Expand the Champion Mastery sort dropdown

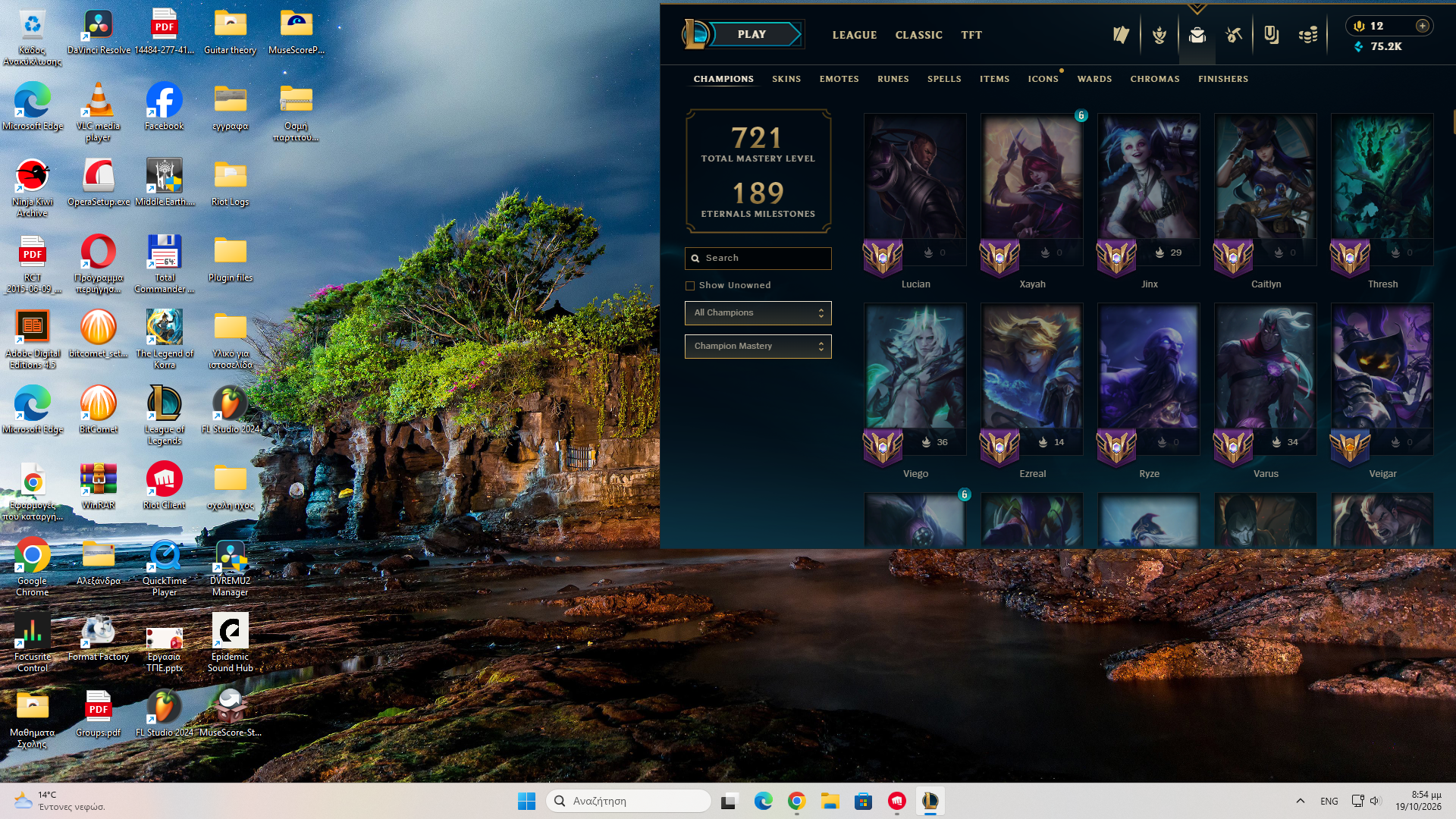[758, 347]
